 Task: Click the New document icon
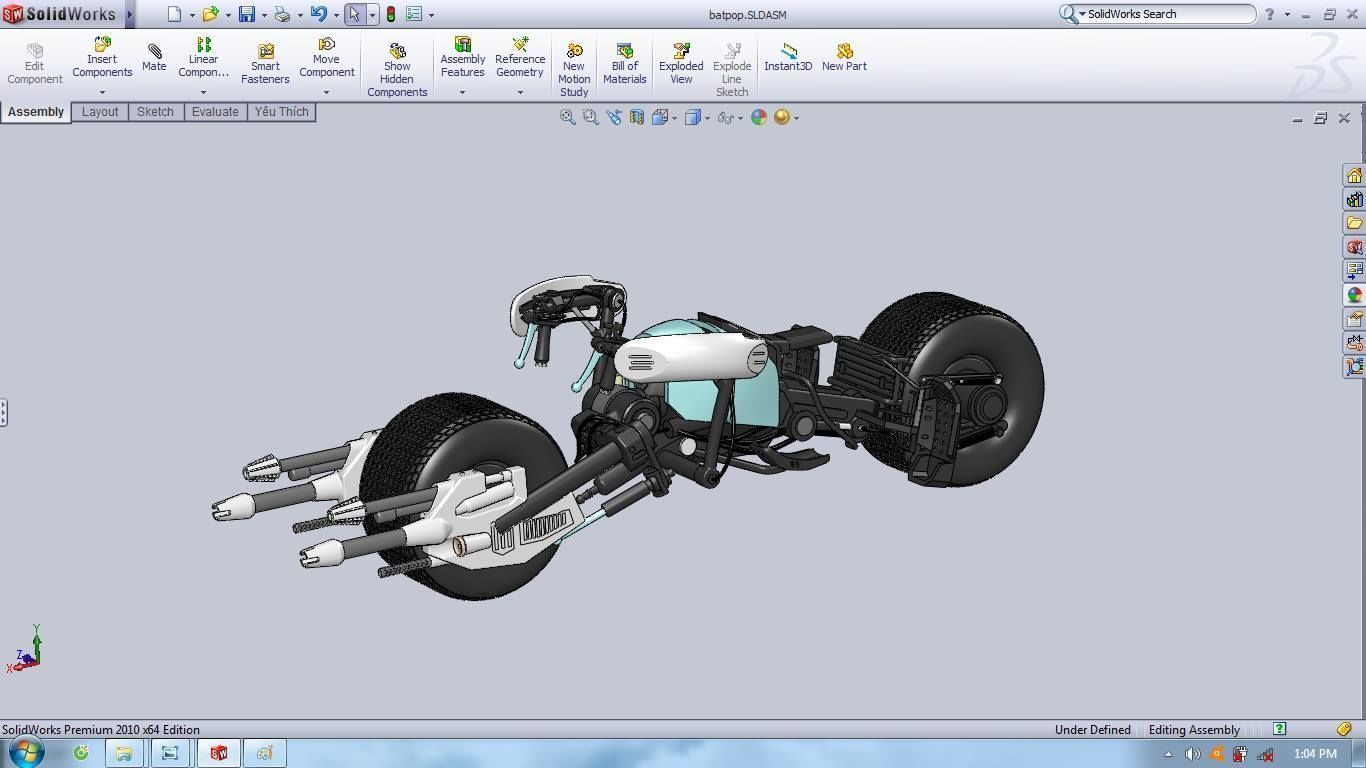coord(174,14)
